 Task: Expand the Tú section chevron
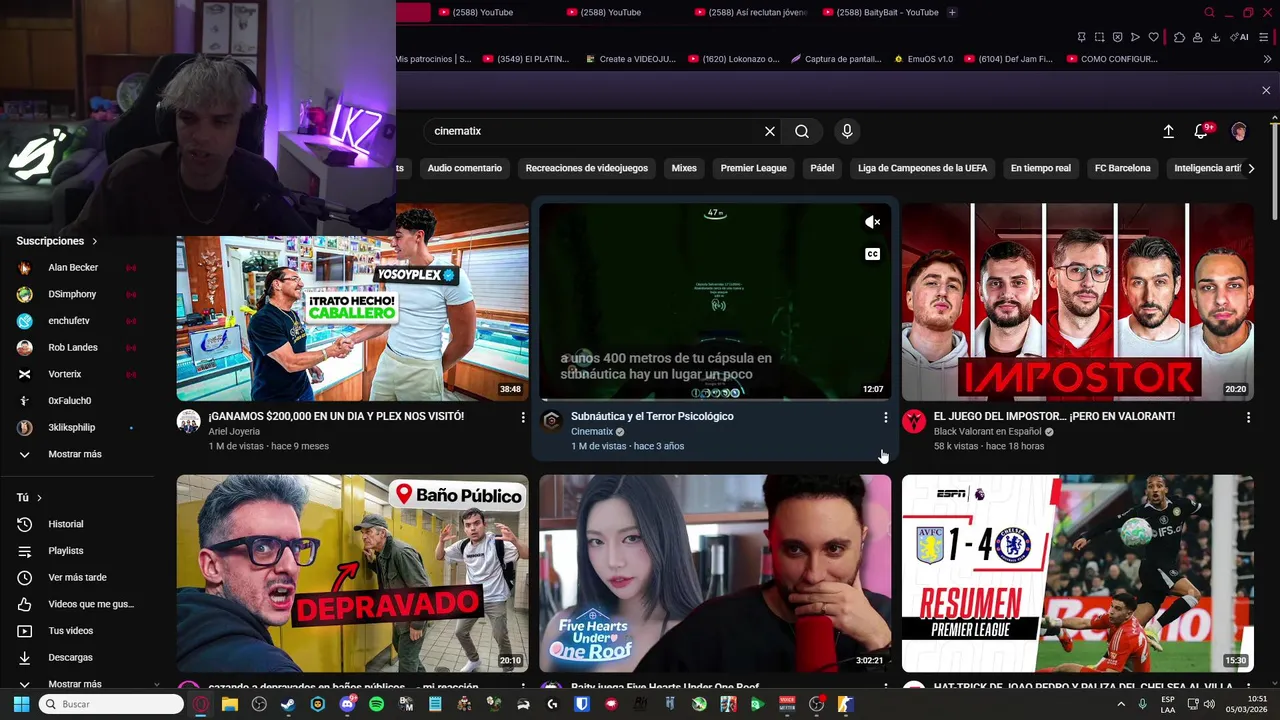(x=39, y=497)
